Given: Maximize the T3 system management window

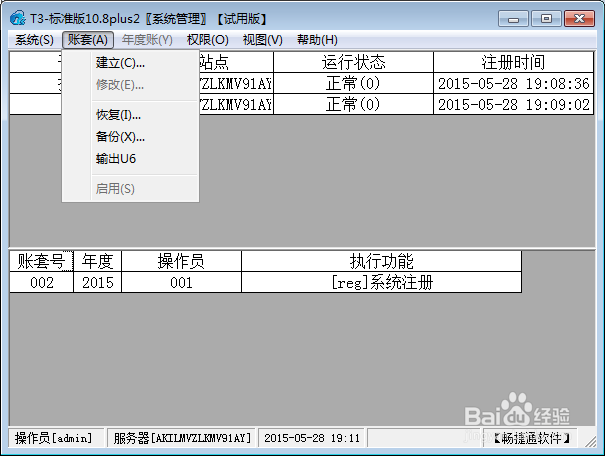Looking at the screenshot, I should [x=546, y=19].
